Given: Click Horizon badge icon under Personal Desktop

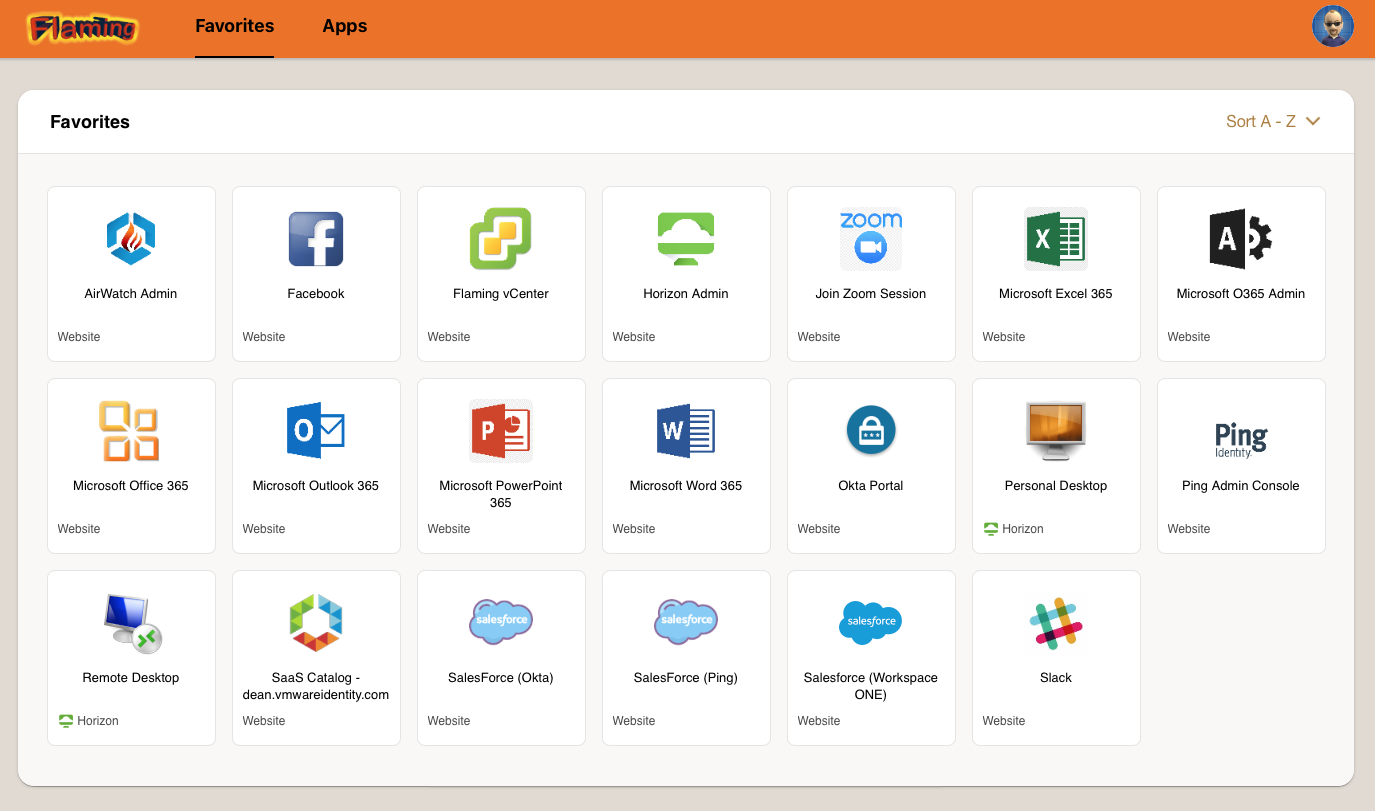Looking at the screenshot, I should [991, 529].
